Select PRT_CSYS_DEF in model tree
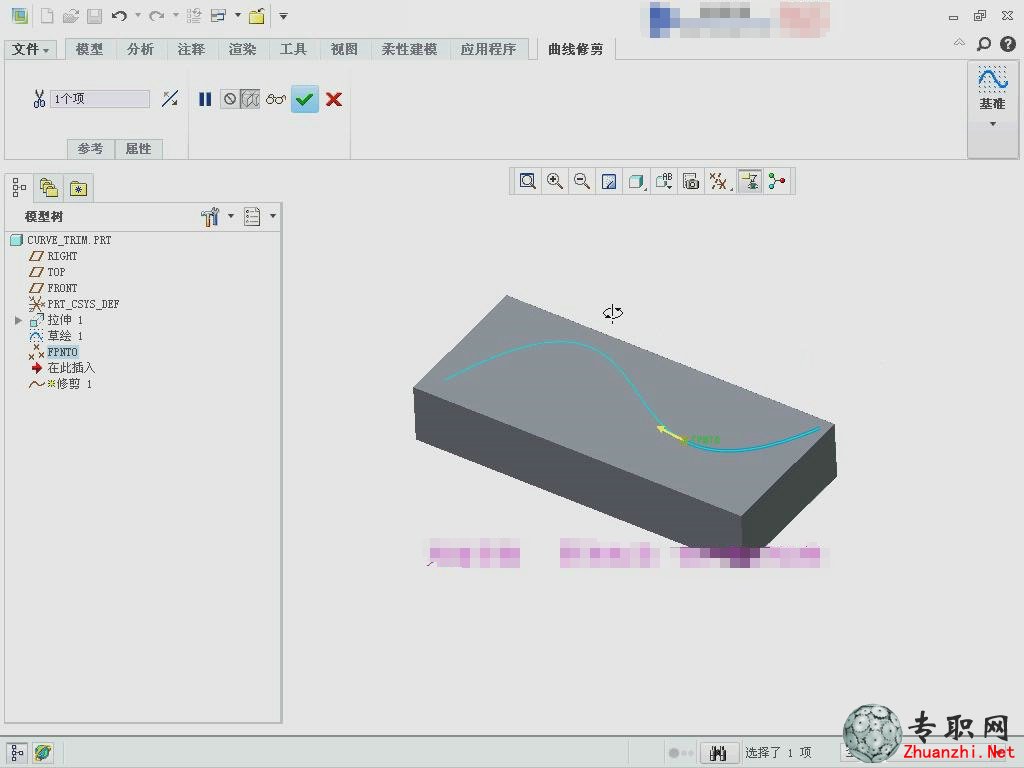The width and height of the screenshot is (1024, 768). pyautogui.click(x=83, y=304)
